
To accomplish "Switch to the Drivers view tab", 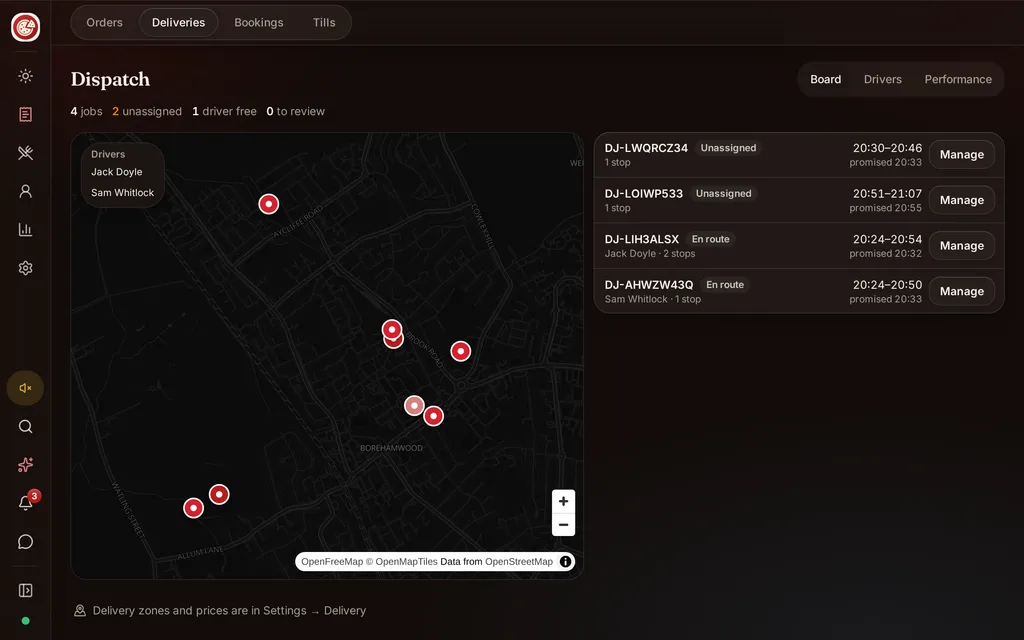I will 882,79.
